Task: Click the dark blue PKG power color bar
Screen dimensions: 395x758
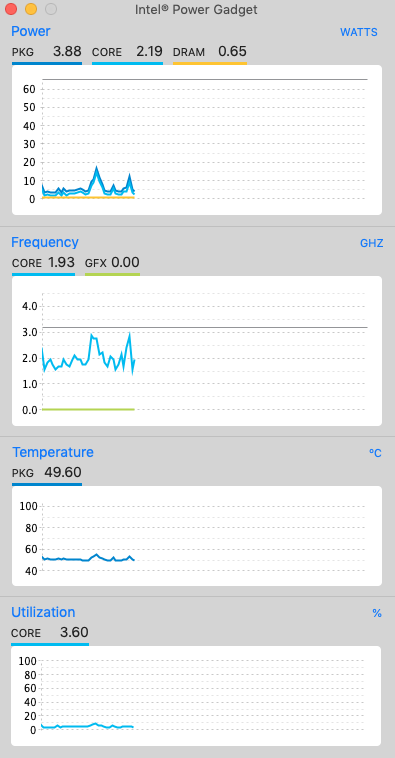Action: tap(47, 63)
